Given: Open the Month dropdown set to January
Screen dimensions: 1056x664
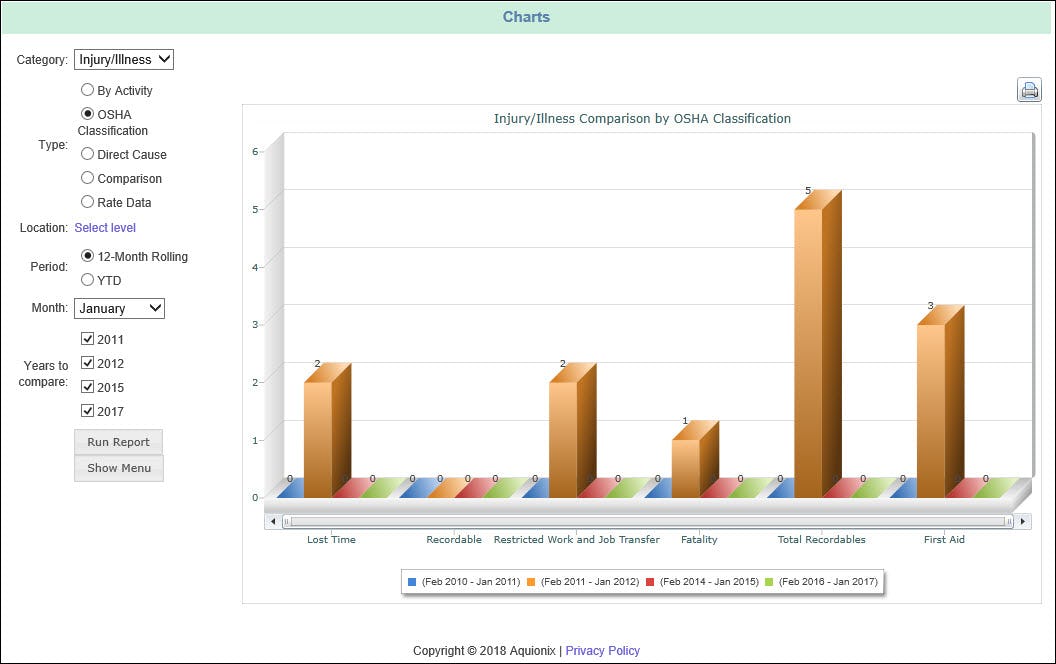Looking at the screenshot, I should point(119,308).
